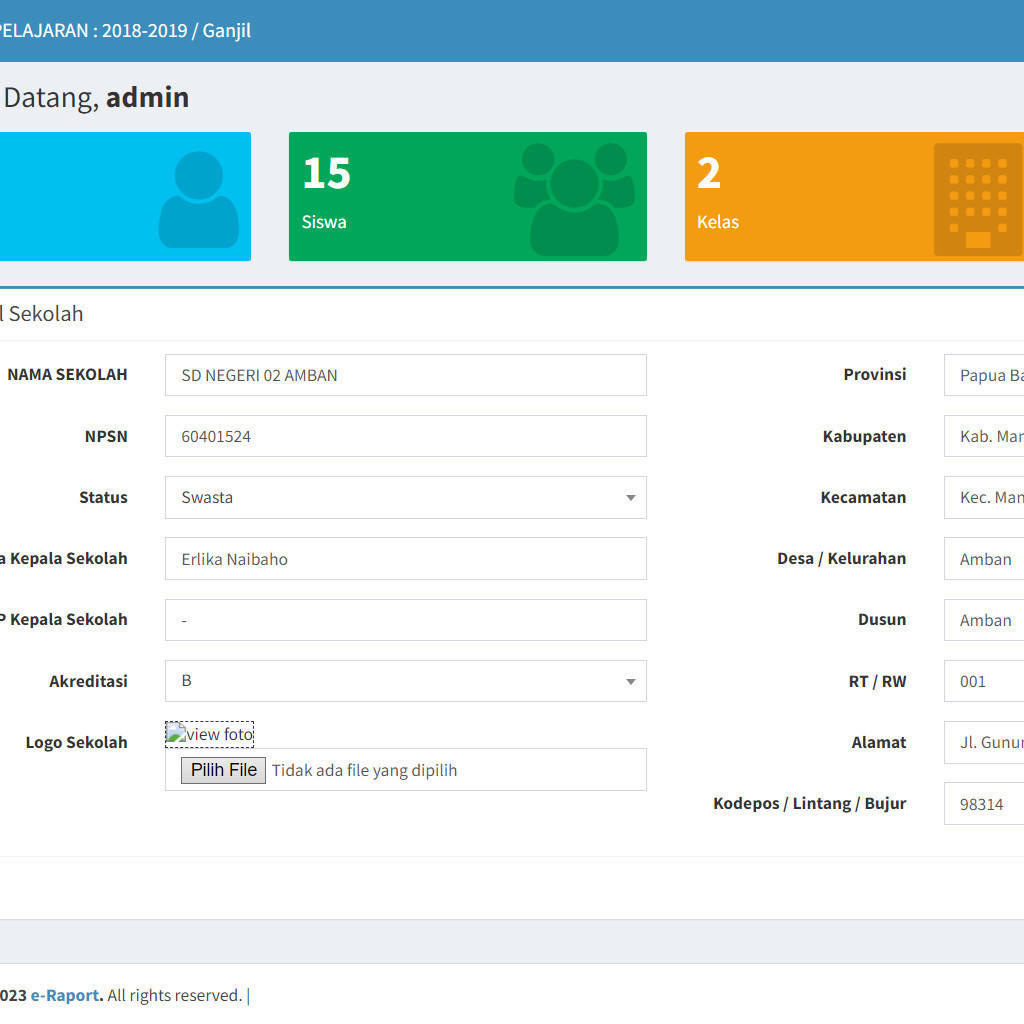Click the NPSN field with 60401524

(x=406, y=436)
